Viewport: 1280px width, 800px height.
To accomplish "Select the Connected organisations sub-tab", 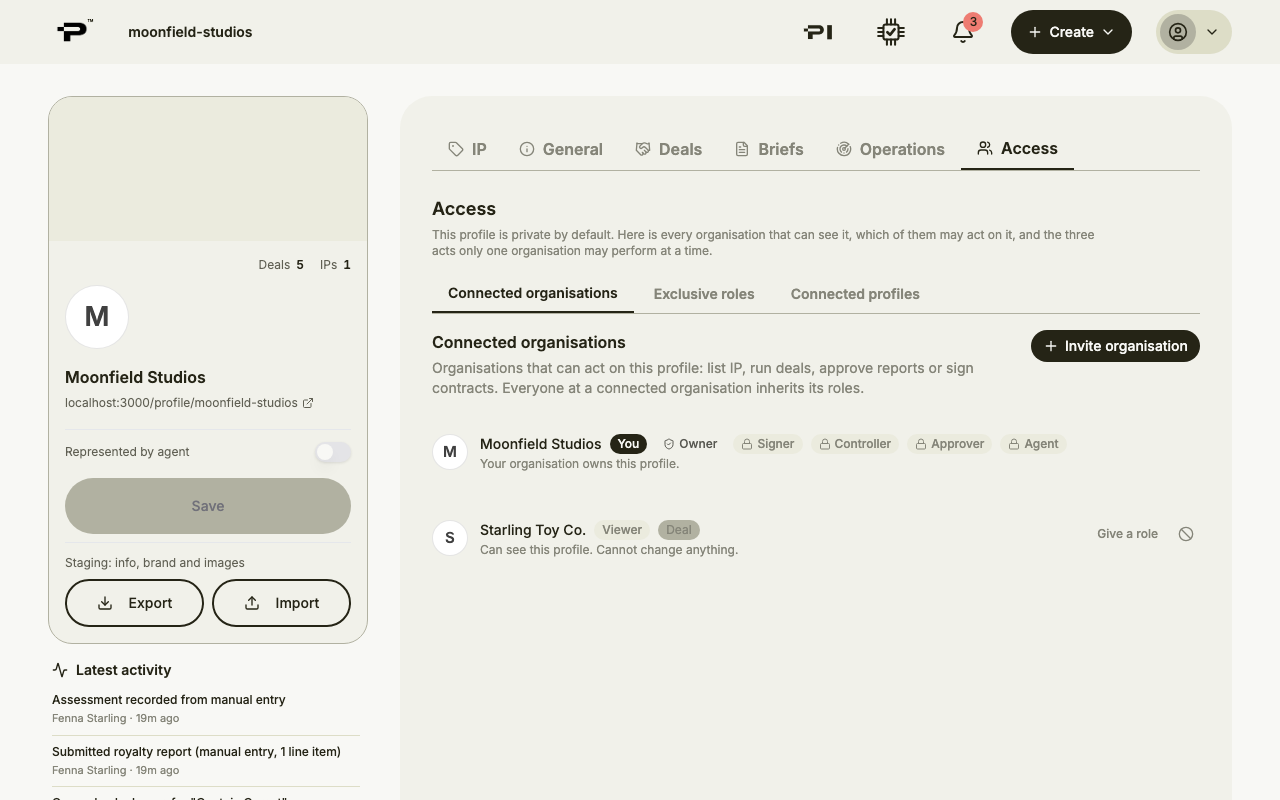I will [x=533, y=293].
